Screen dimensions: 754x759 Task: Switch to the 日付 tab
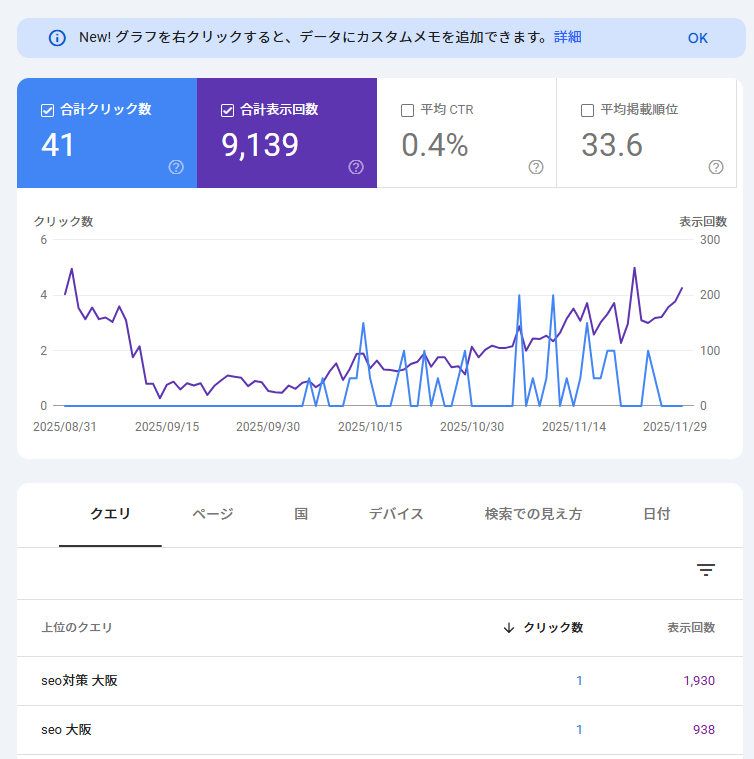point(657,514)
